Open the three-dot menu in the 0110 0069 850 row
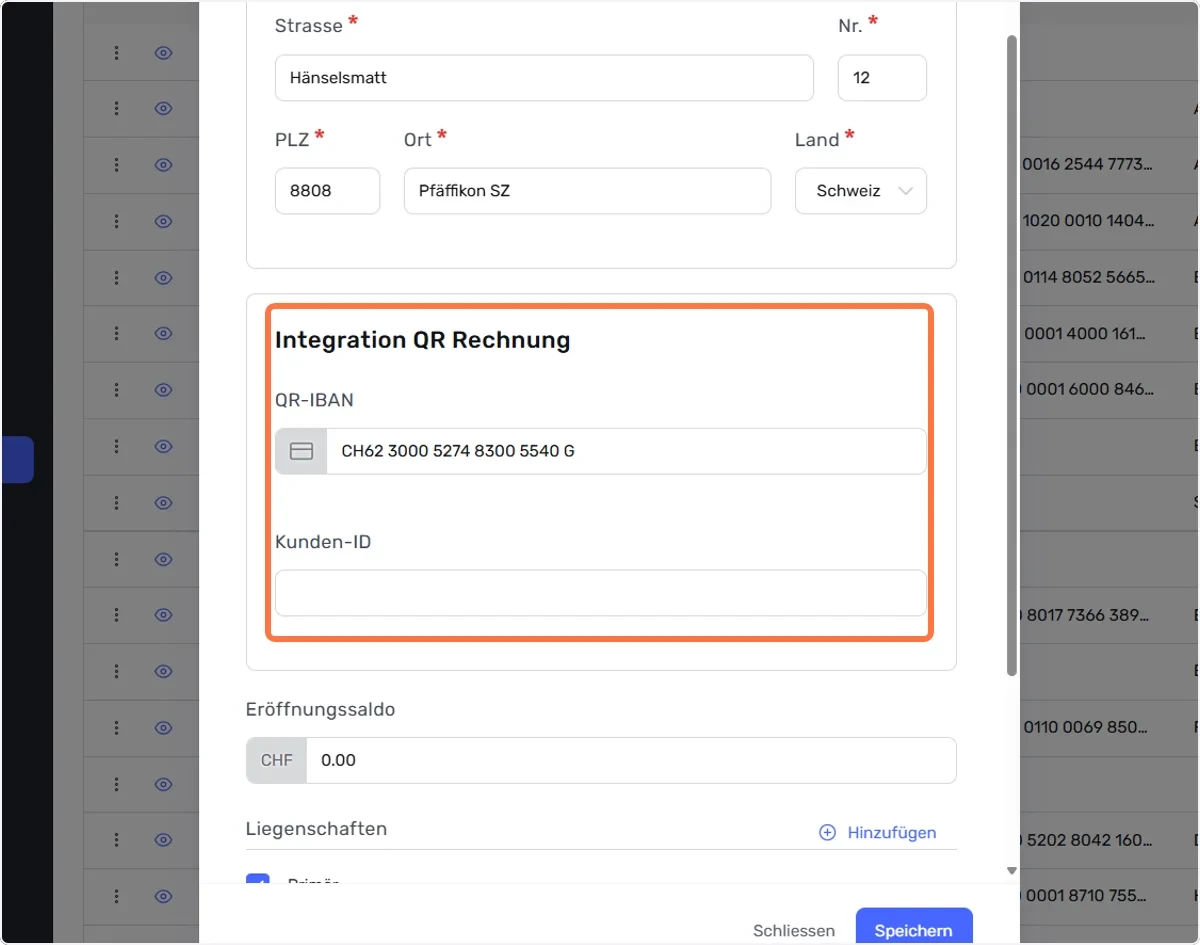 coord(117,727)
